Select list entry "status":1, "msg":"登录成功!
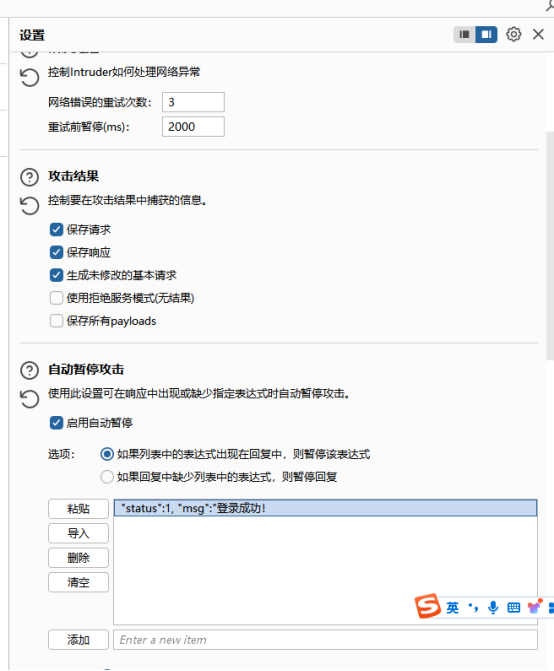554x671 pixels. click(x=325, y=508)
